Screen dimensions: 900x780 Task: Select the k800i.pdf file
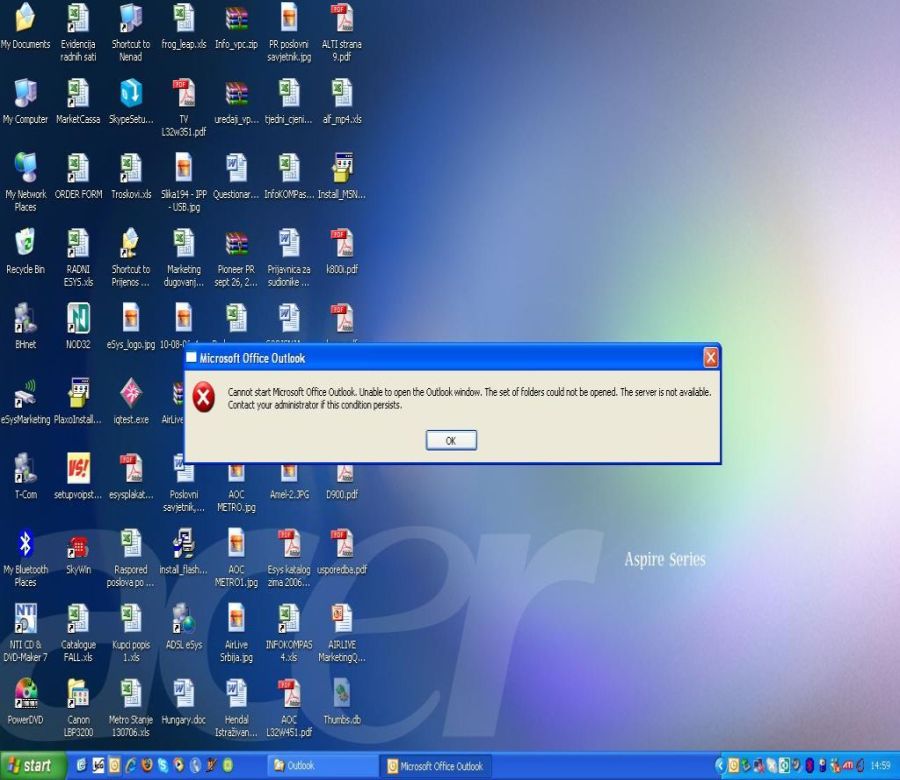coord(342,251)
